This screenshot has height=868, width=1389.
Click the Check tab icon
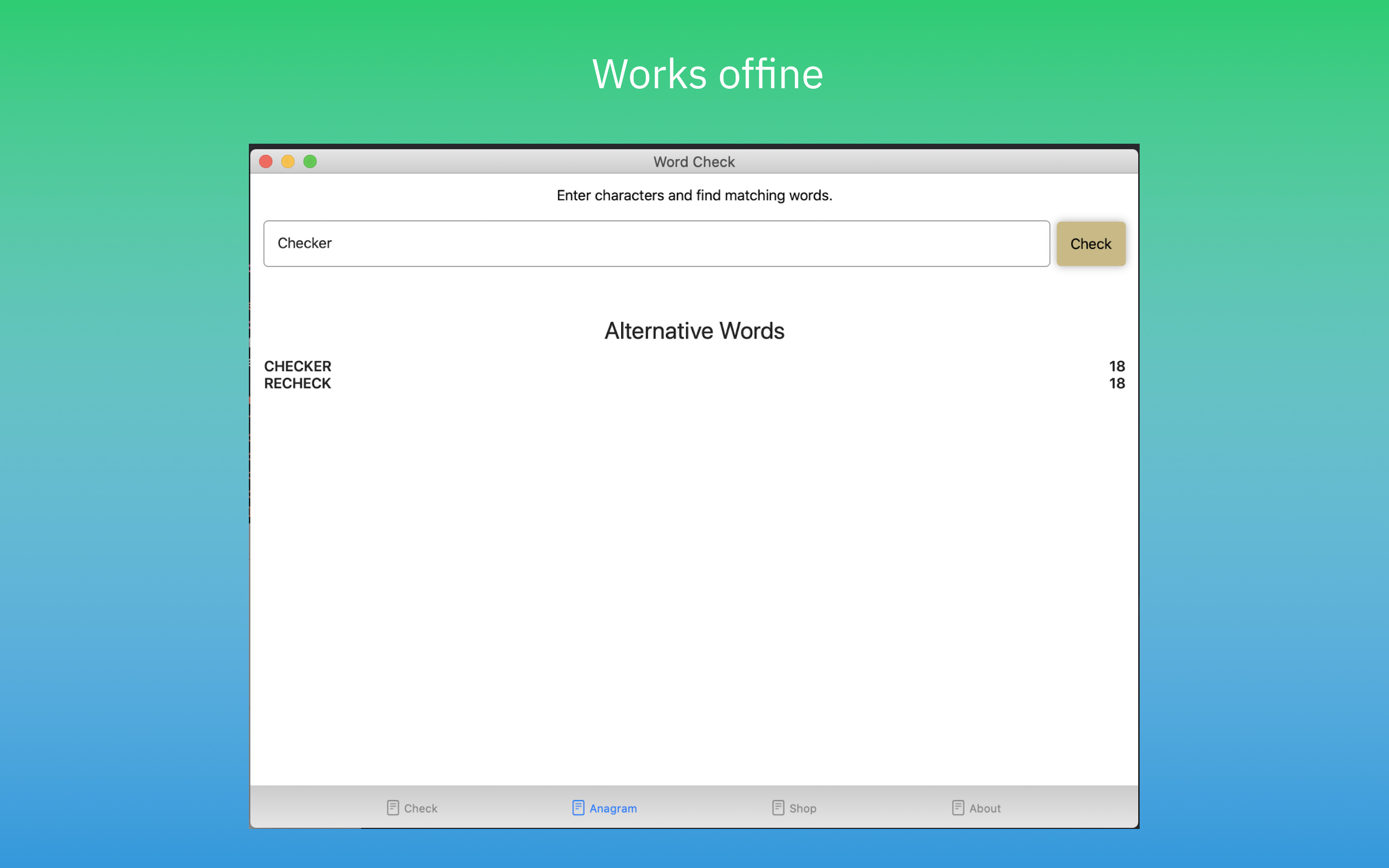(x=393, y=808)
